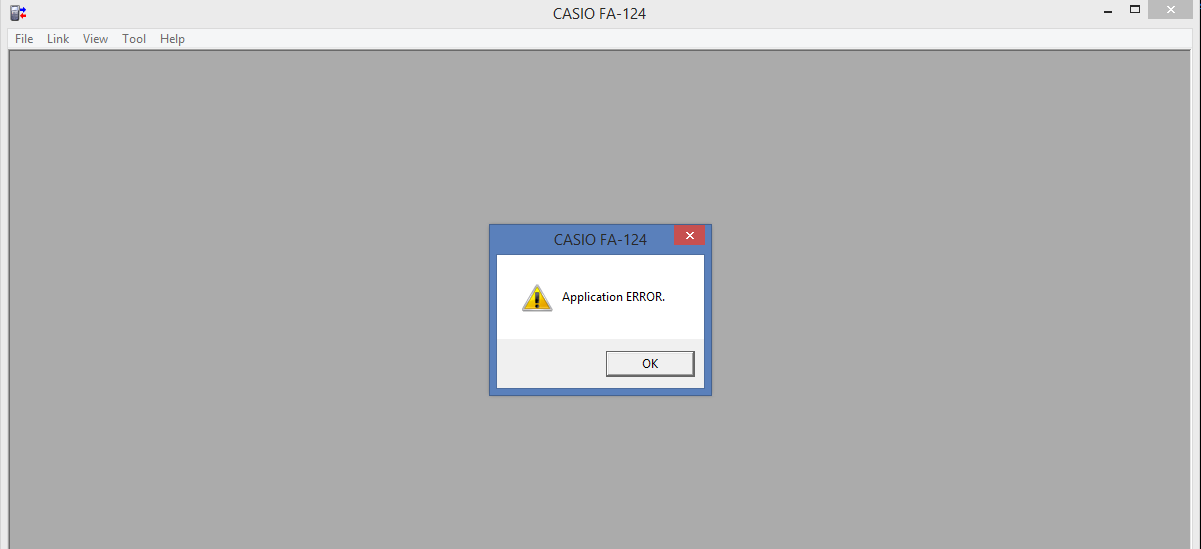Viewport: 1201px width, 549px height.
Task: Click the empty gray workspace behind the dialog
Action: click(250, 300)
